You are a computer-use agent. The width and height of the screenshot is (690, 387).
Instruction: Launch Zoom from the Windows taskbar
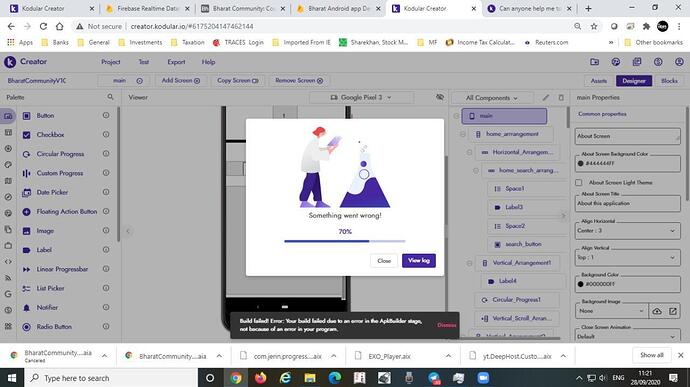tap(483, 378)
